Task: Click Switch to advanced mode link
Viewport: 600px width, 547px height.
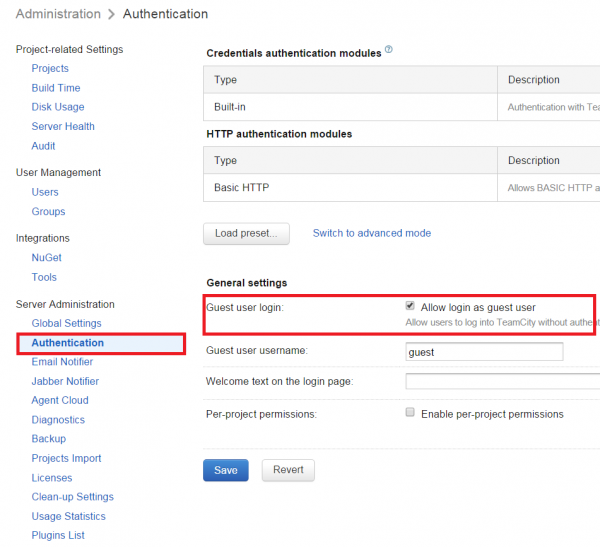Action: (x=372, y=233)
